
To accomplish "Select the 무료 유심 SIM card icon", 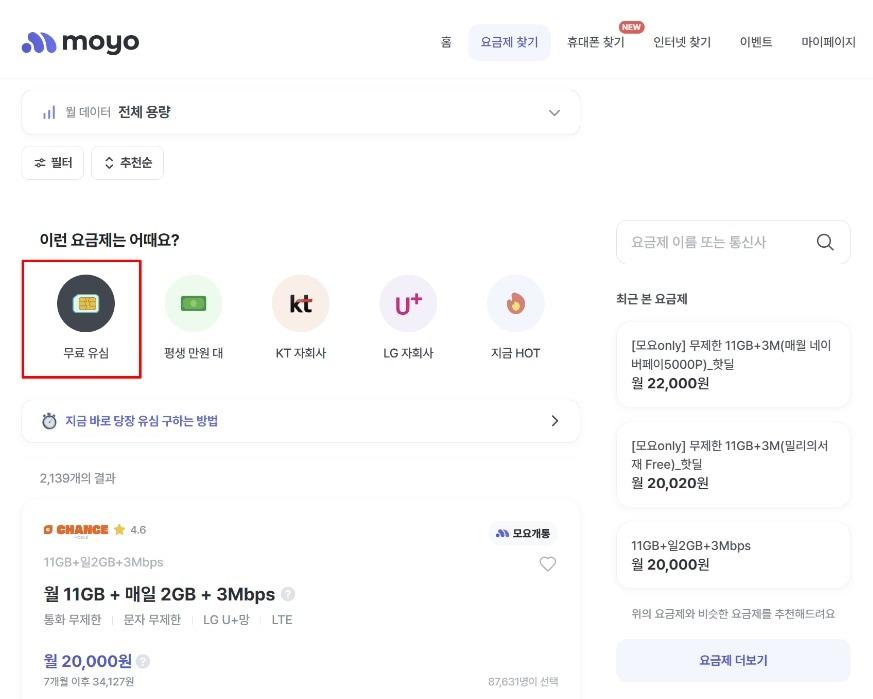I will [86, 303].
